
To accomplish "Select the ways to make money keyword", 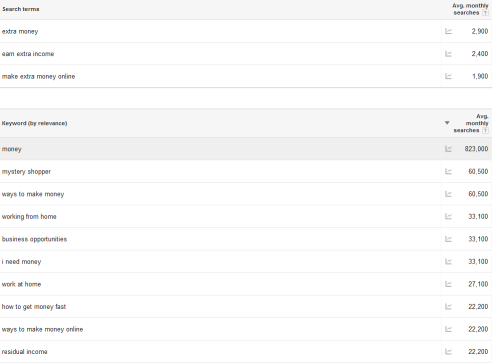I will tap(33, 194).
